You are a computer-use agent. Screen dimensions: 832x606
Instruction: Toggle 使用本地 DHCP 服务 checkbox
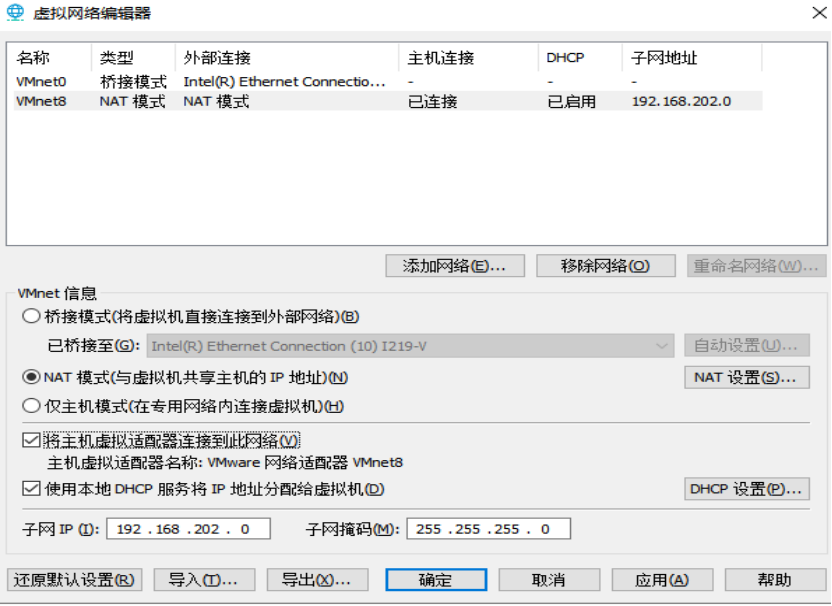tap(31, 488)
